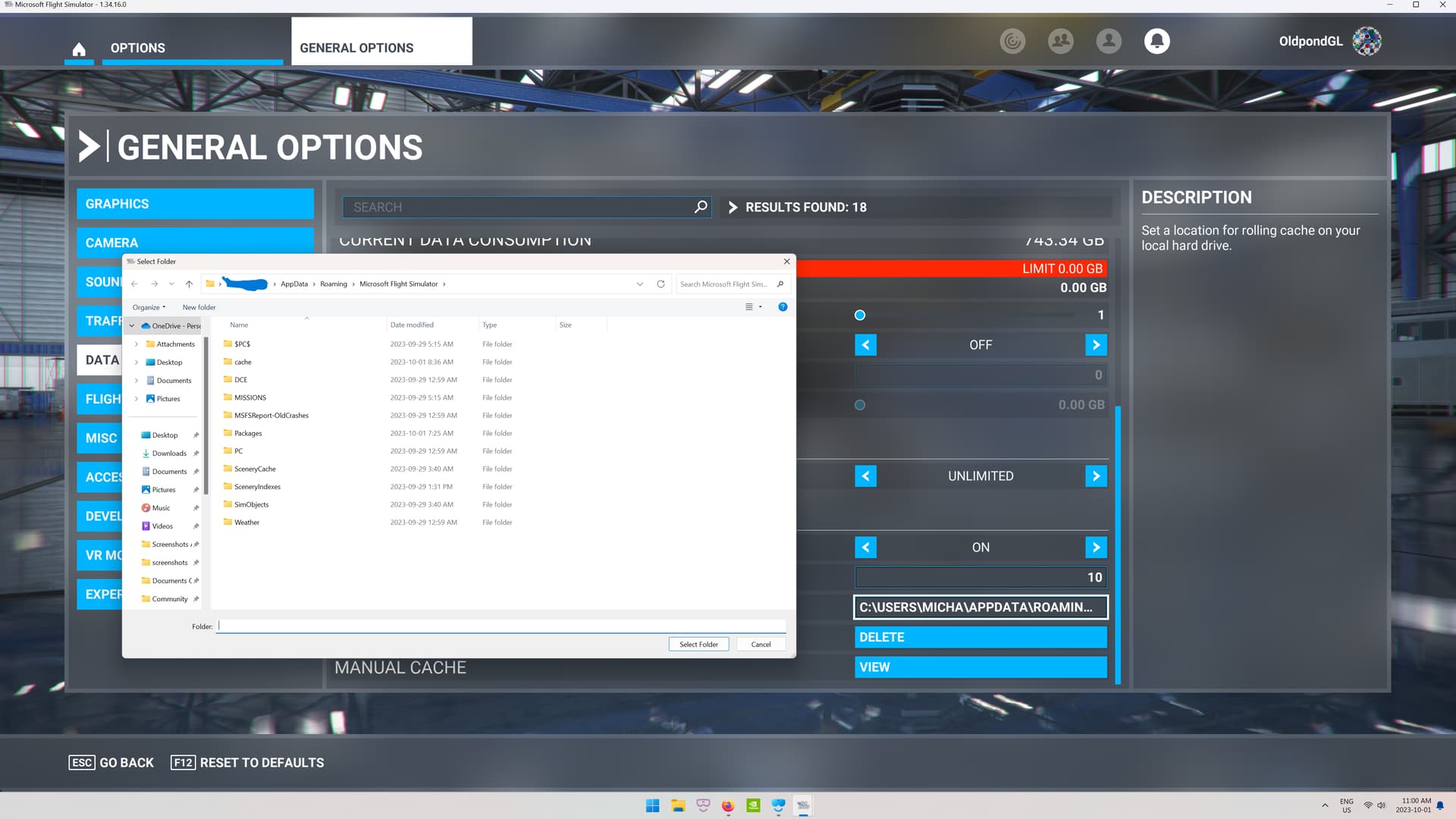
Task: Open Windows Start menu
Action: coord(652,805)
